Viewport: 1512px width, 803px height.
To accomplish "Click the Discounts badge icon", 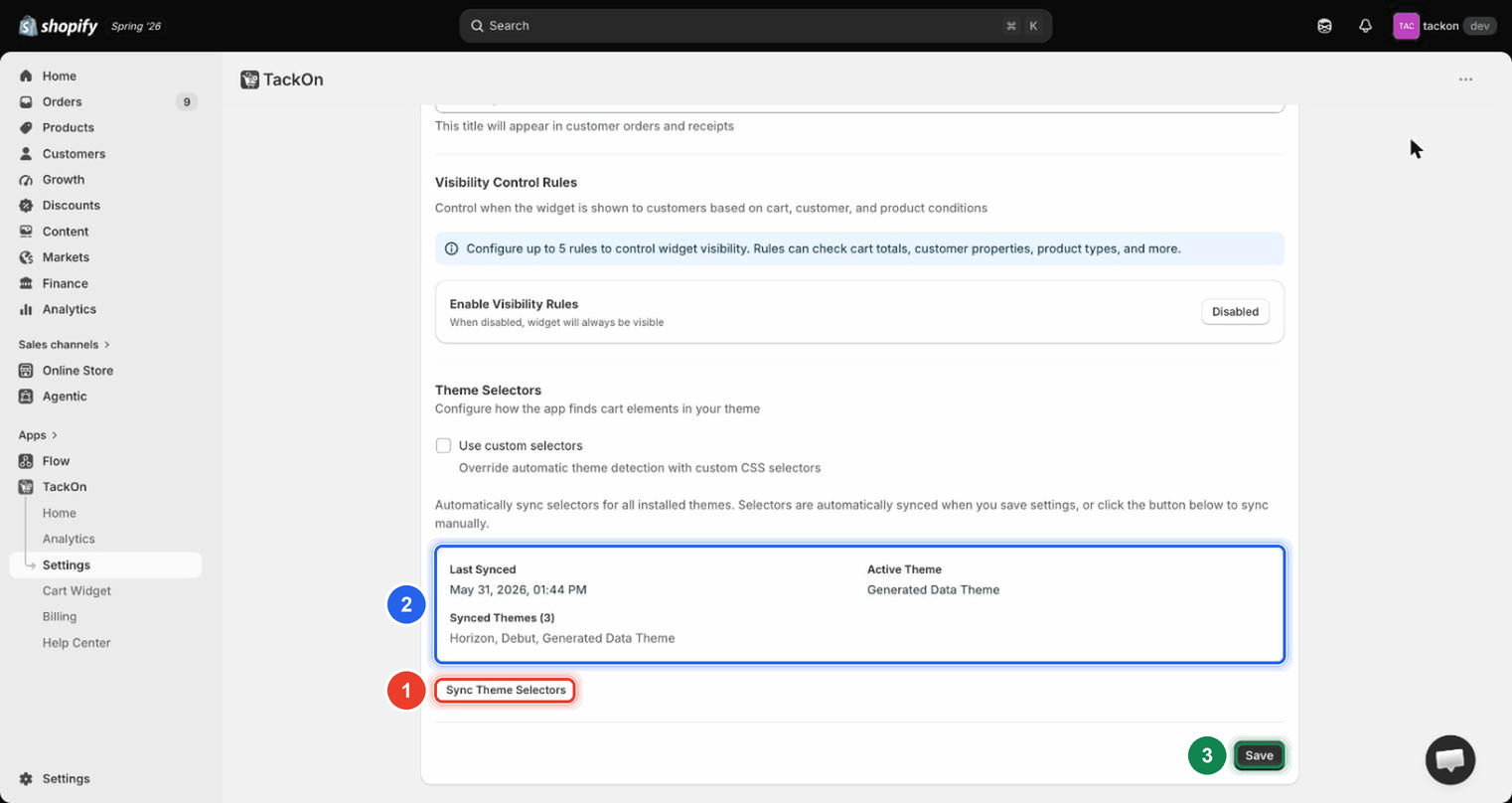I will coord(26,206).
